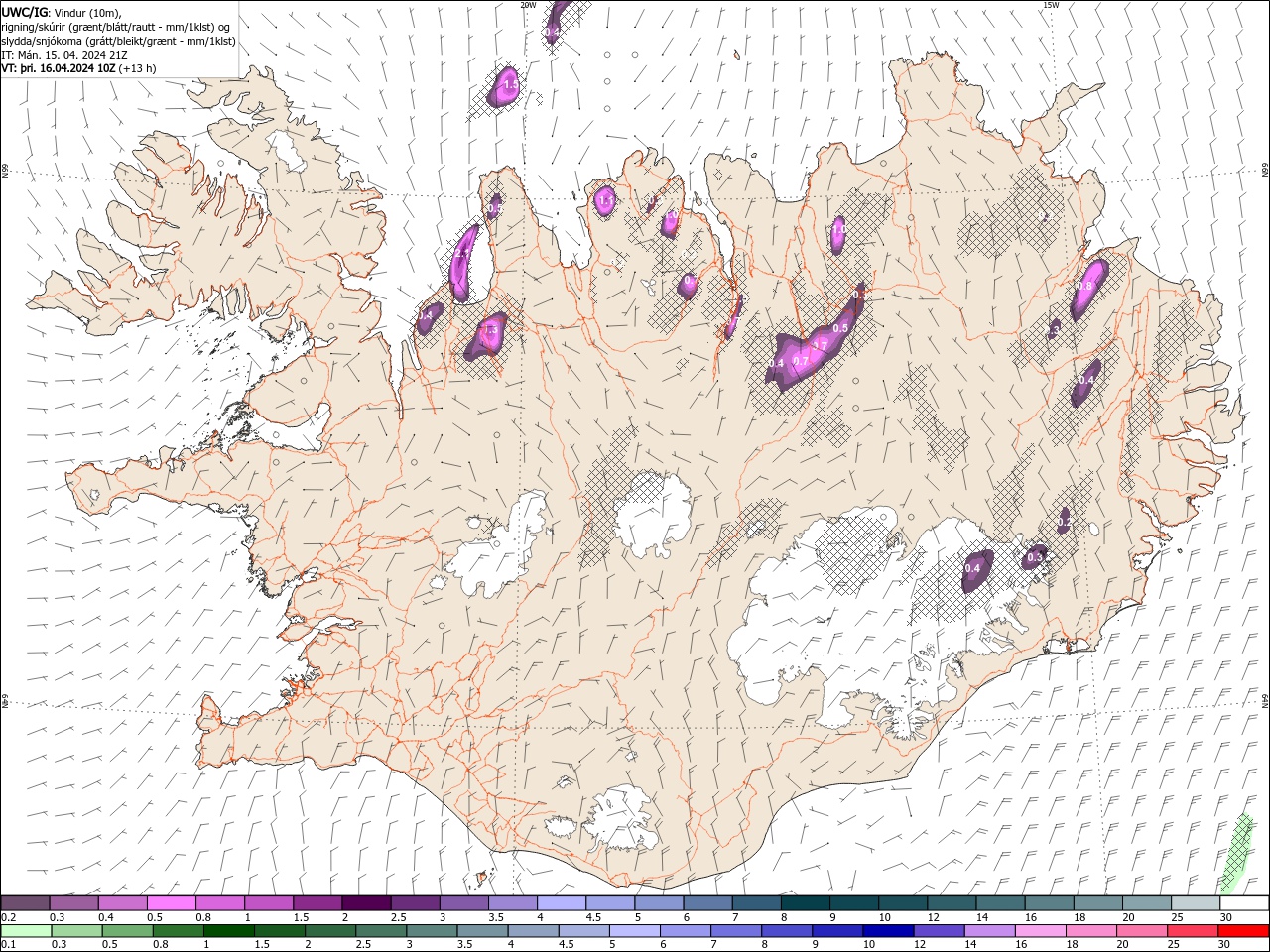Screen dimensions: 1270x952
Task: Click the '15W' longitude label
Action: click(x=1051, y=5)
